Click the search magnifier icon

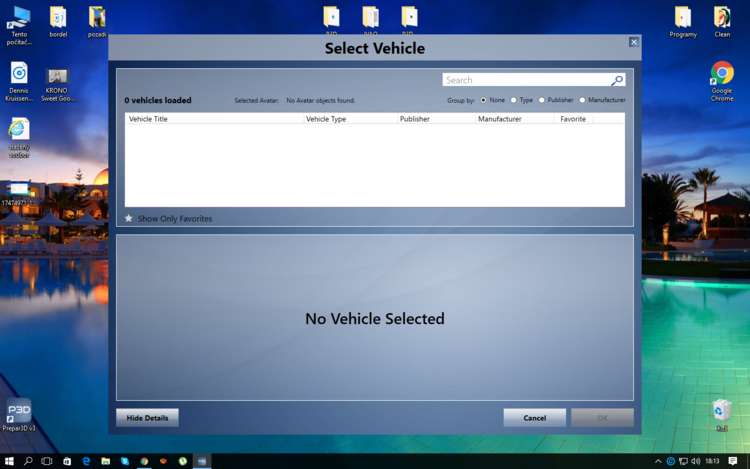[617, 80]
